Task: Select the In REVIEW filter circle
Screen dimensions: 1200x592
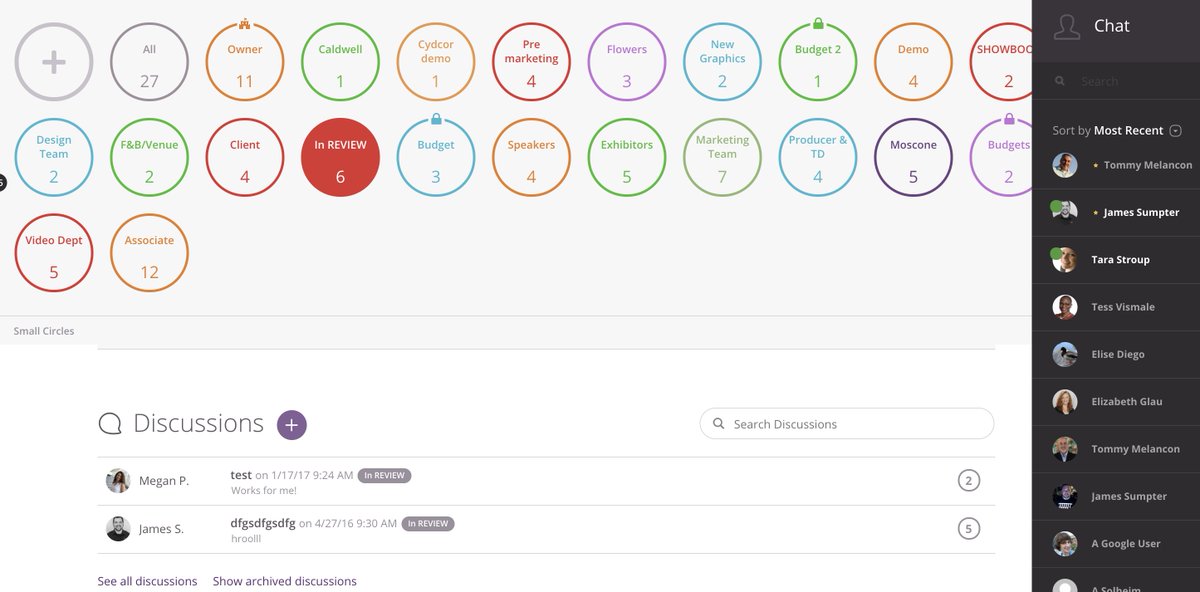Action: [x=340, y=156]
